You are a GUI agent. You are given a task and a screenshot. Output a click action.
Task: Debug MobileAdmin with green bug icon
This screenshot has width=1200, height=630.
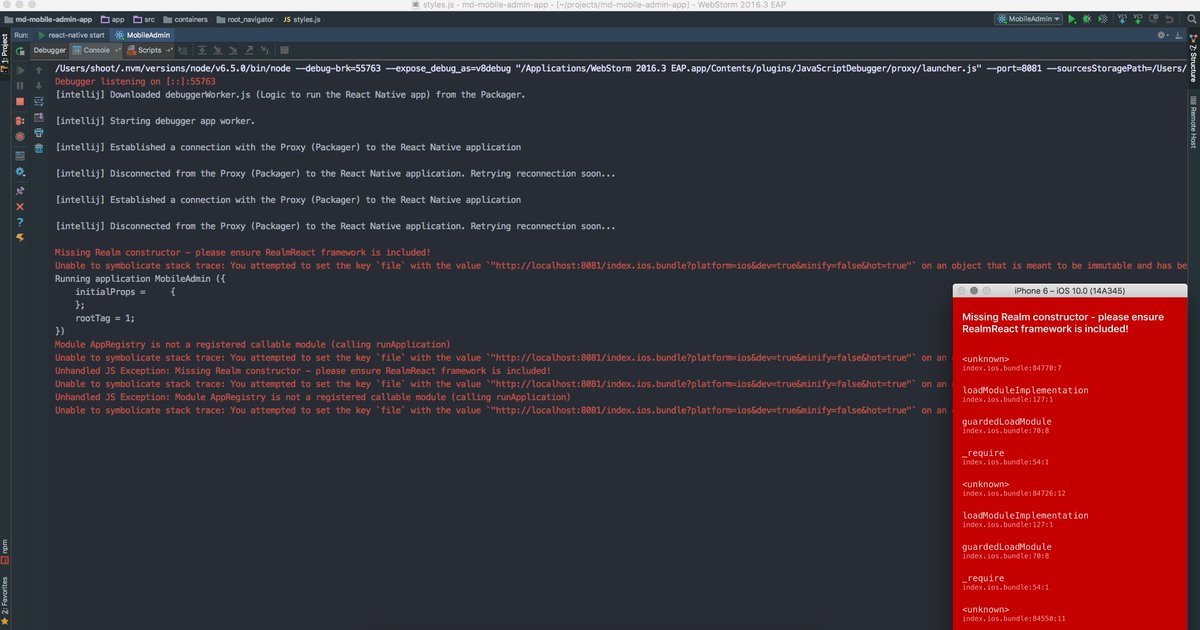(1085, 19)
